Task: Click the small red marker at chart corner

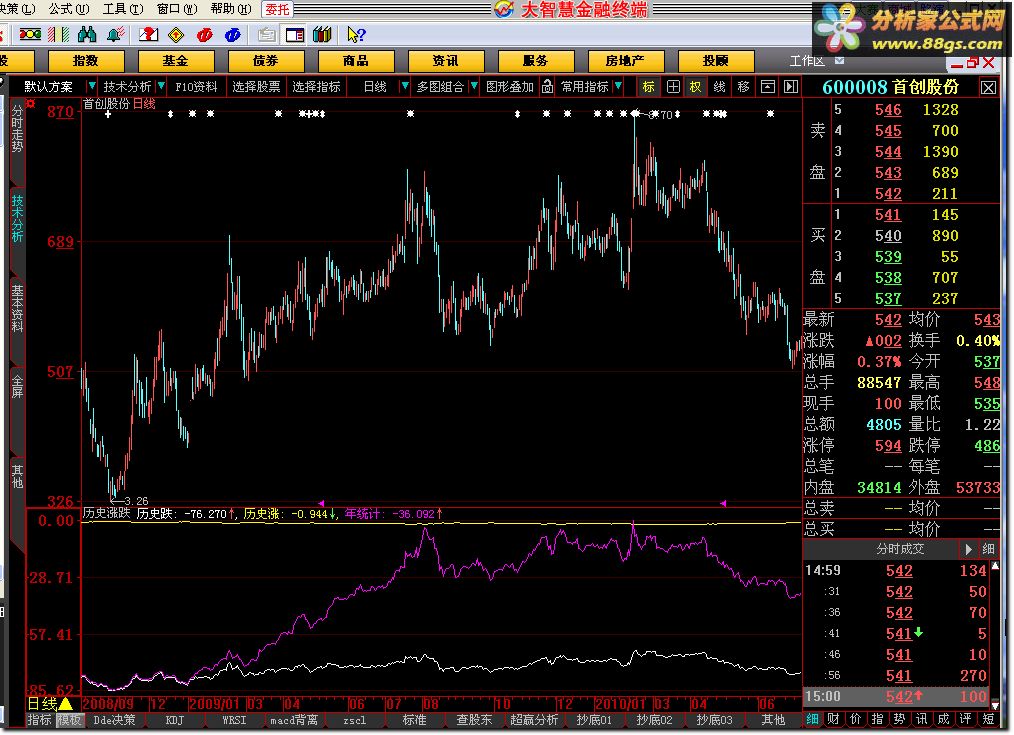Action: 30,103
